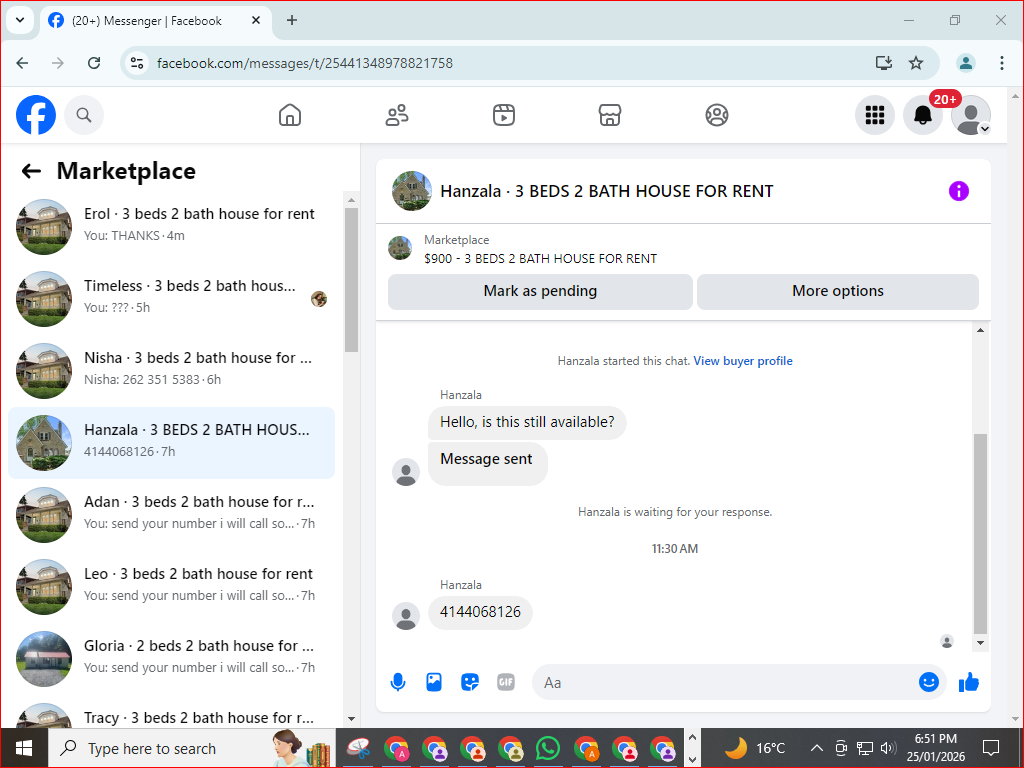This screenshot has width=1024, height=768.
Task: Open Timeless conversation in list
Action: pyautogui.click(x=171, y=298)
